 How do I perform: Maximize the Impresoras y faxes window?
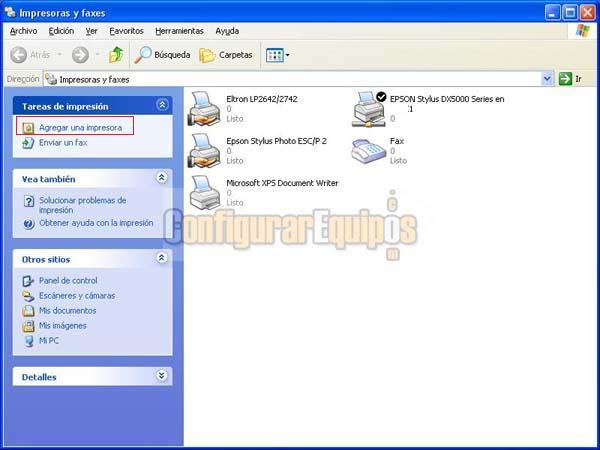(x=570, y=13)
